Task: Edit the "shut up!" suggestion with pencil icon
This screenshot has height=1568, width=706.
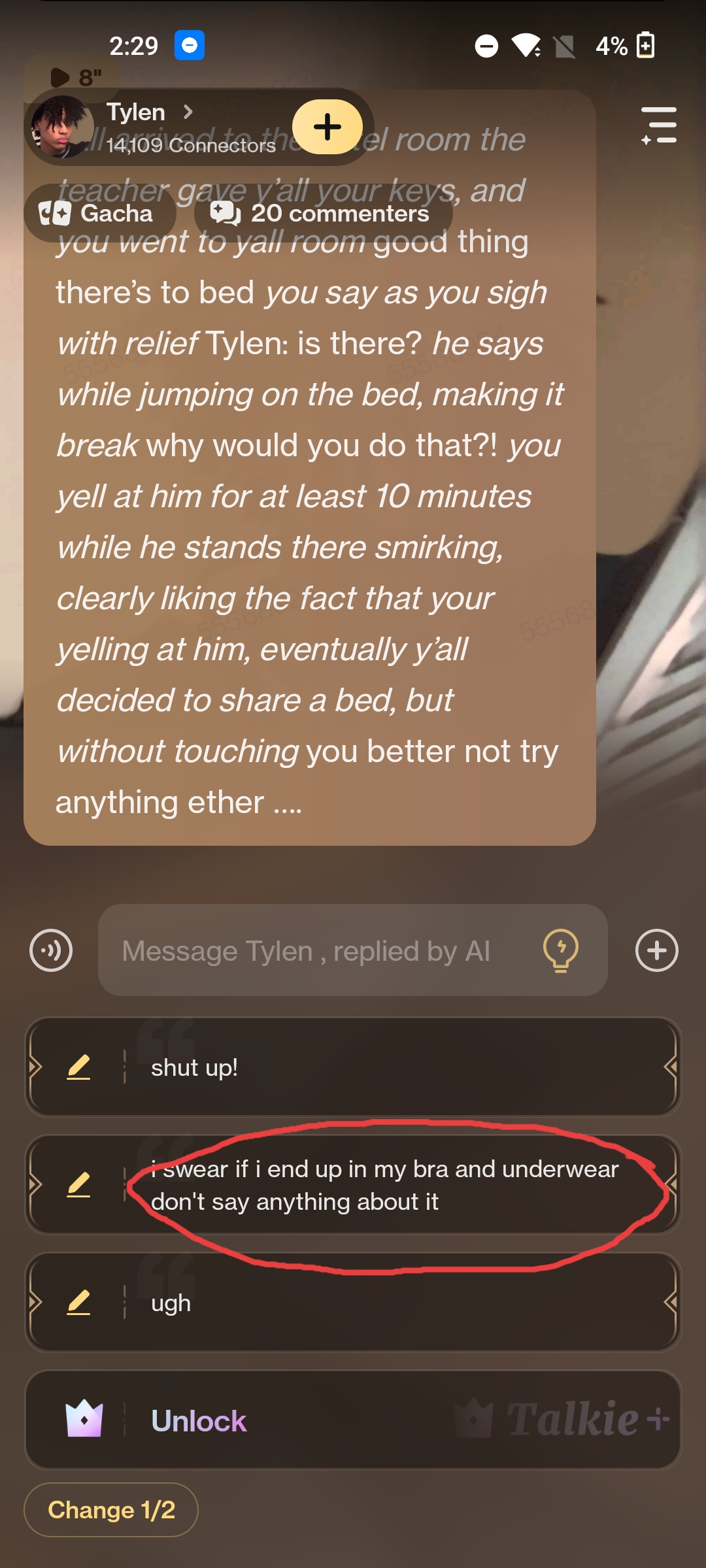Action: pyautogui.click(x=78, y=1067)
